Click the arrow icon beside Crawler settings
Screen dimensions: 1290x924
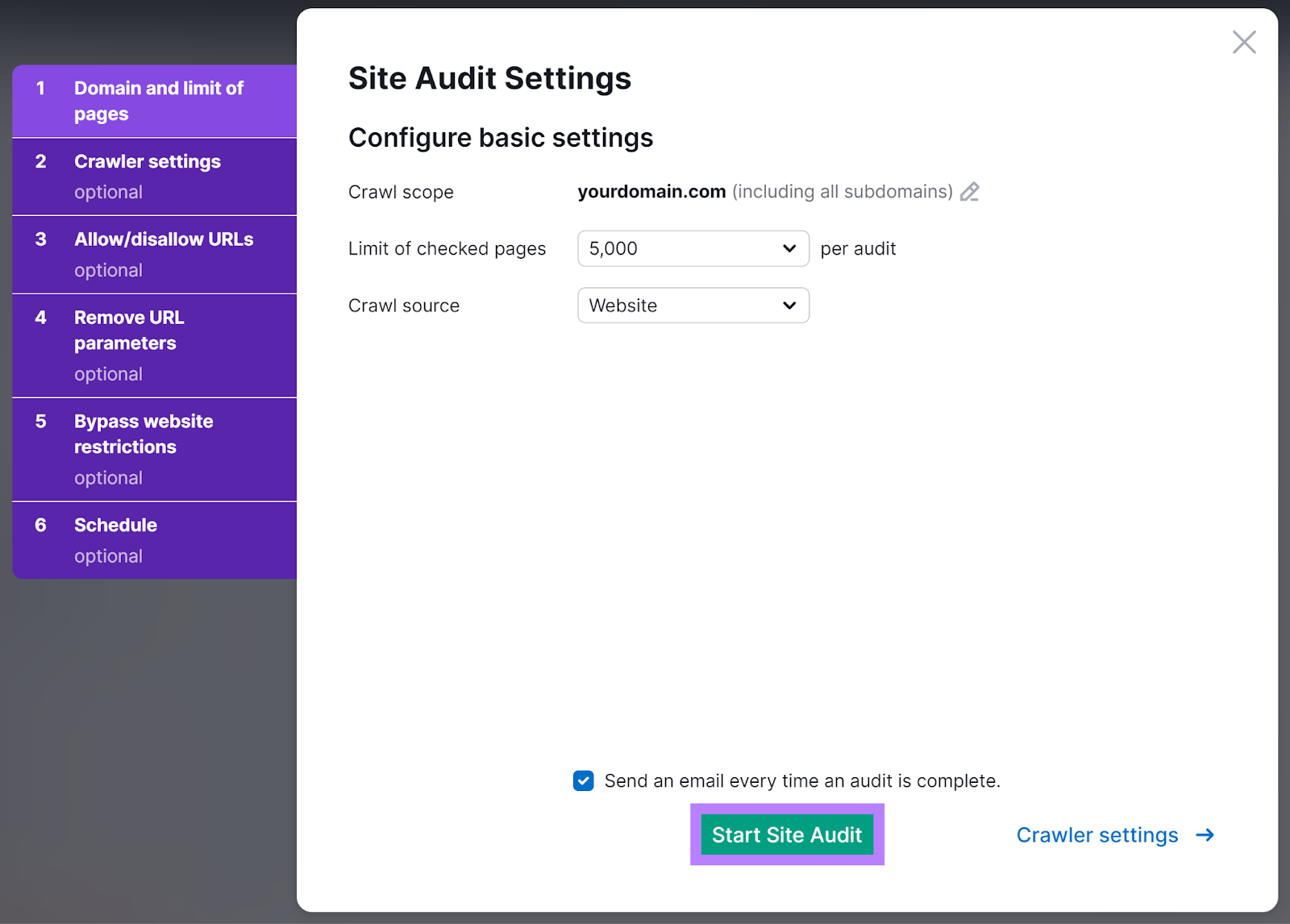pyautogui.click(x=1205, y=835)
